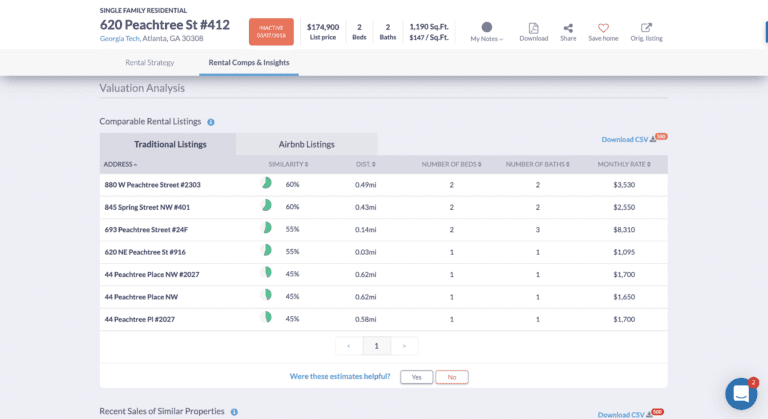This screenshot has height=419, width=768.
Task: Answer No to estimates helpful question
Action: click(452, 377)
